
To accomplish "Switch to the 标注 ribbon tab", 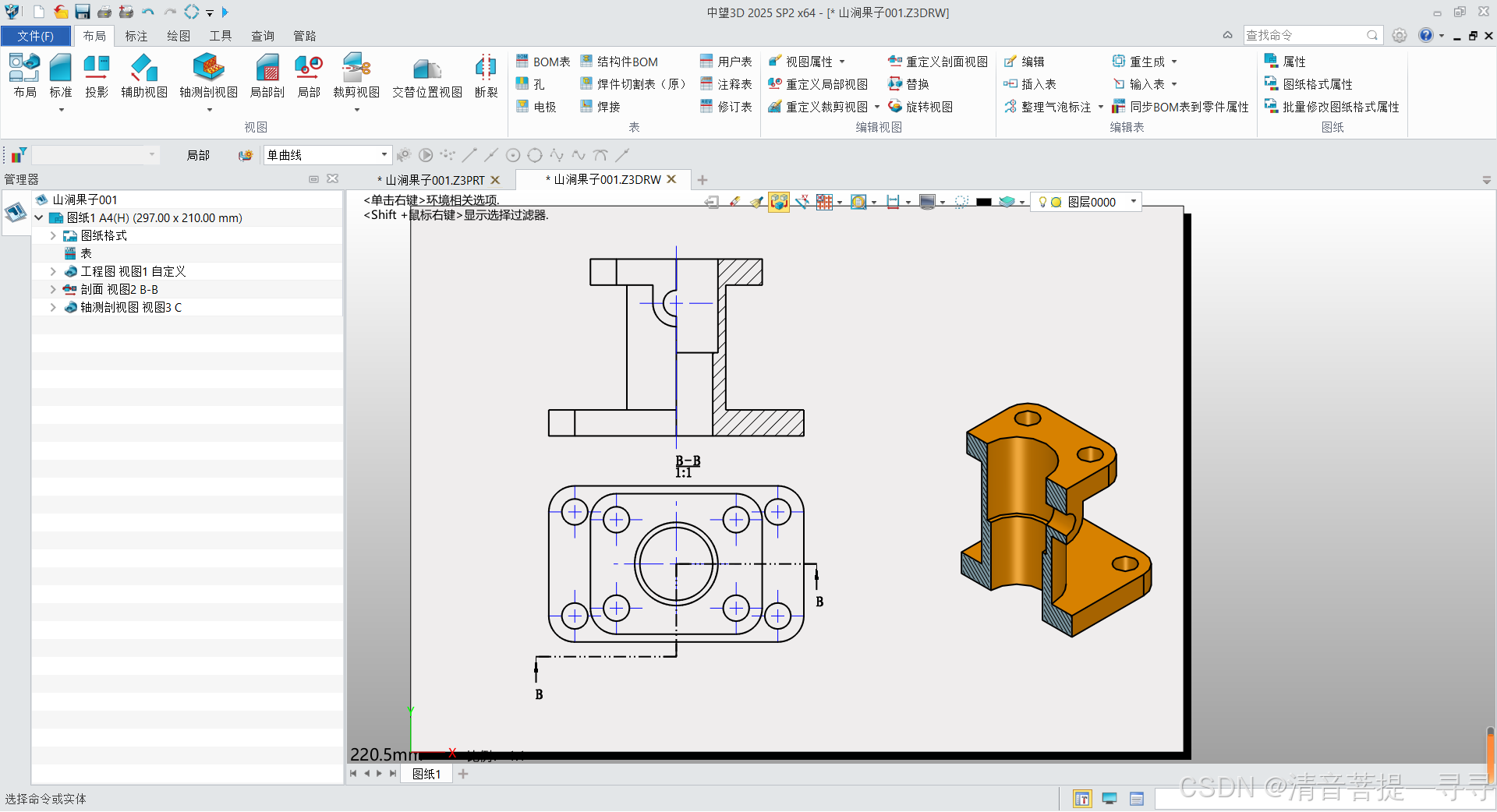I will point(136,36).
